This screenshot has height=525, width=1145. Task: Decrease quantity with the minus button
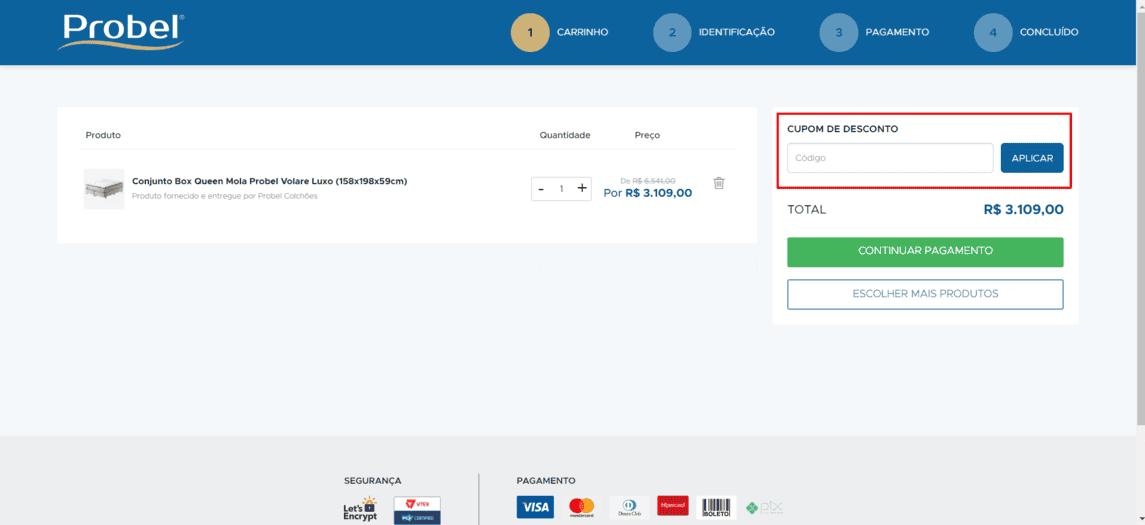coord(541,188)
